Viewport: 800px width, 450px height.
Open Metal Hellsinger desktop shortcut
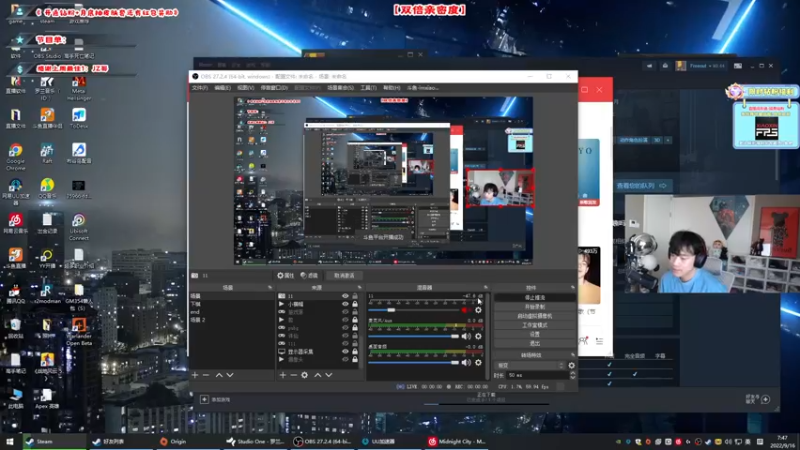click(79, 88)
